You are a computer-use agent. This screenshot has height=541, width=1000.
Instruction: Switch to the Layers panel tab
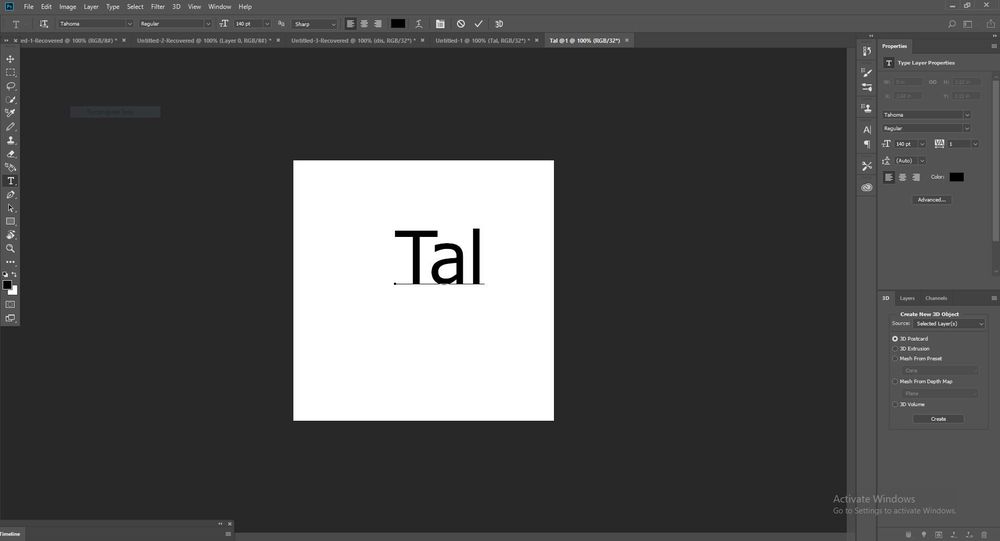[907, 298]
